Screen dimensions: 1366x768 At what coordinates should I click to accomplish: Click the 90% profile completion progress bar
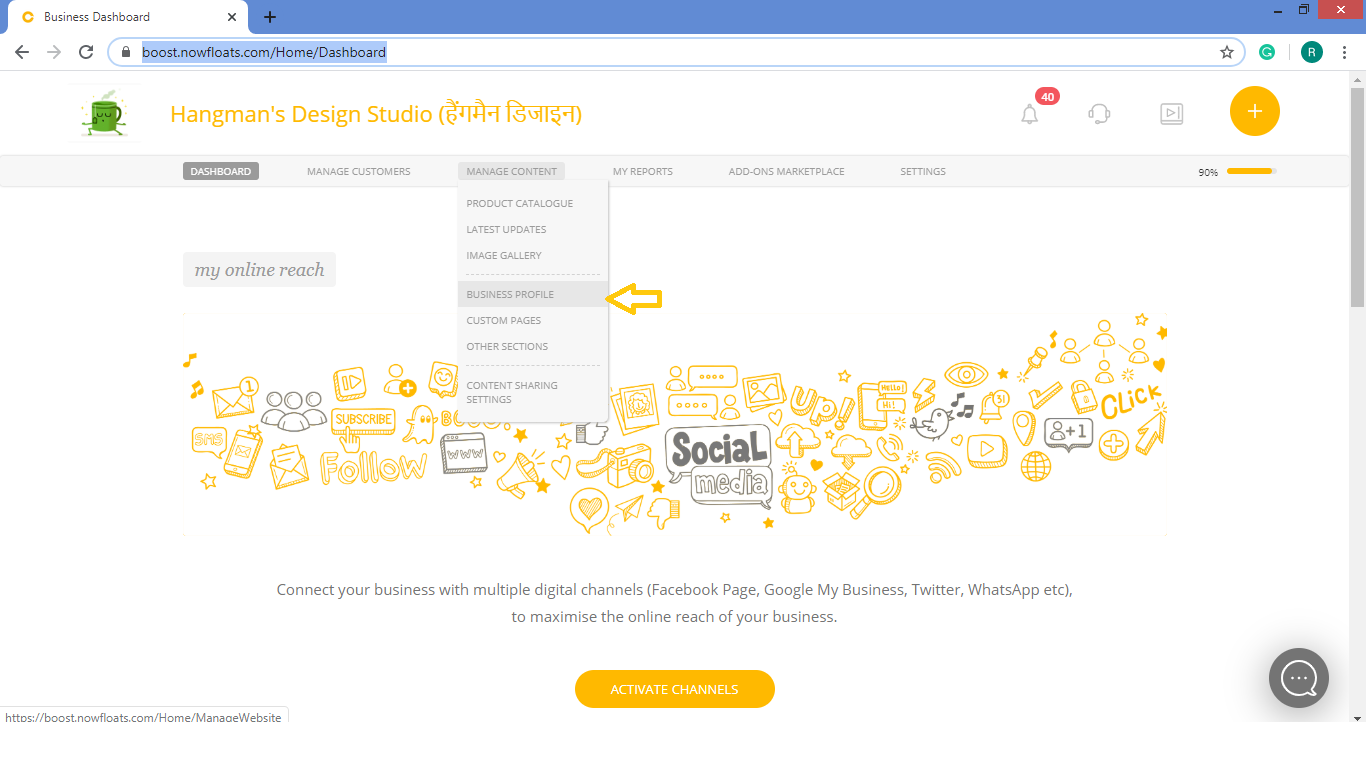coord(1250,171)
